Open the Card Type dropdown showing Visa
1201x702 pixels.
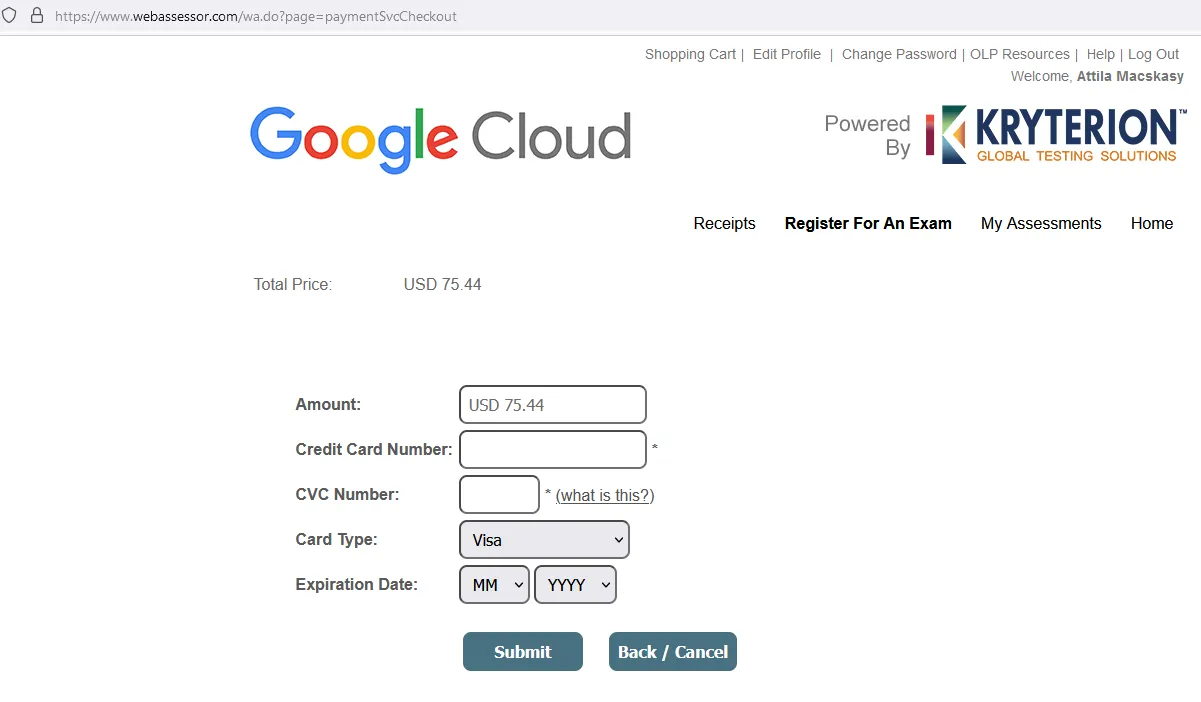tap(544, 539)
